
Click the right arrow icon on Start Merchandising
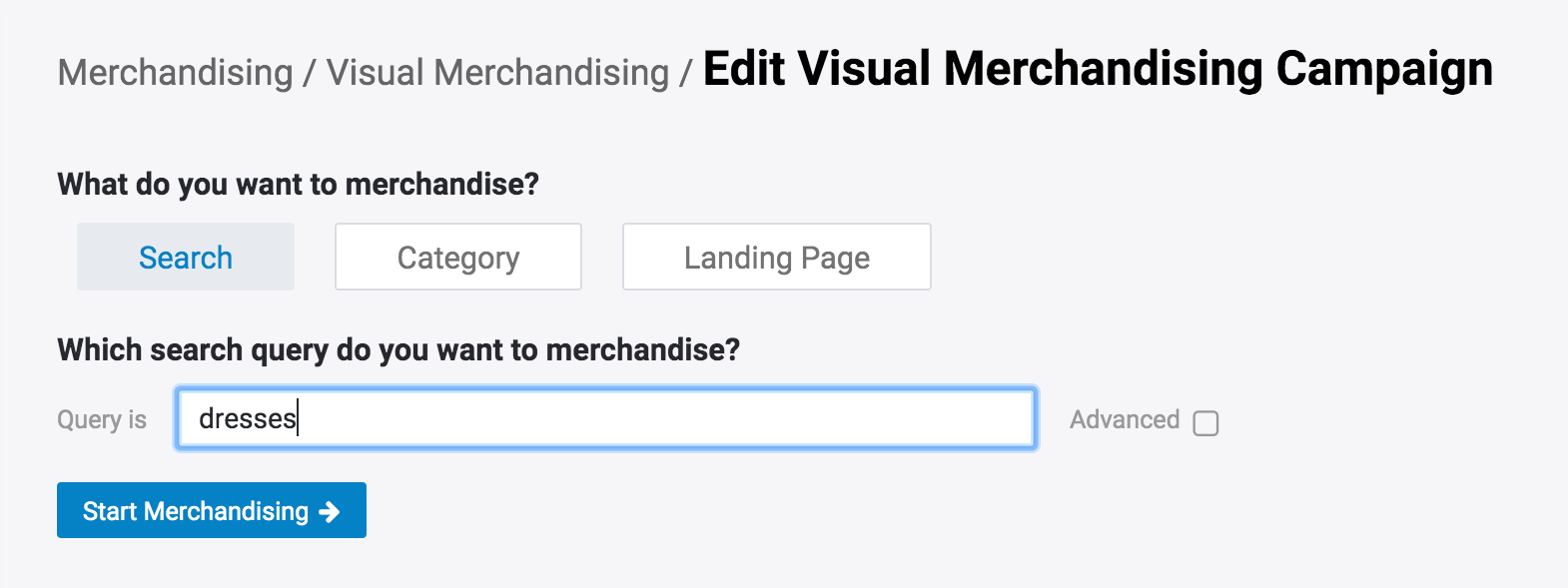click(330, 512)
